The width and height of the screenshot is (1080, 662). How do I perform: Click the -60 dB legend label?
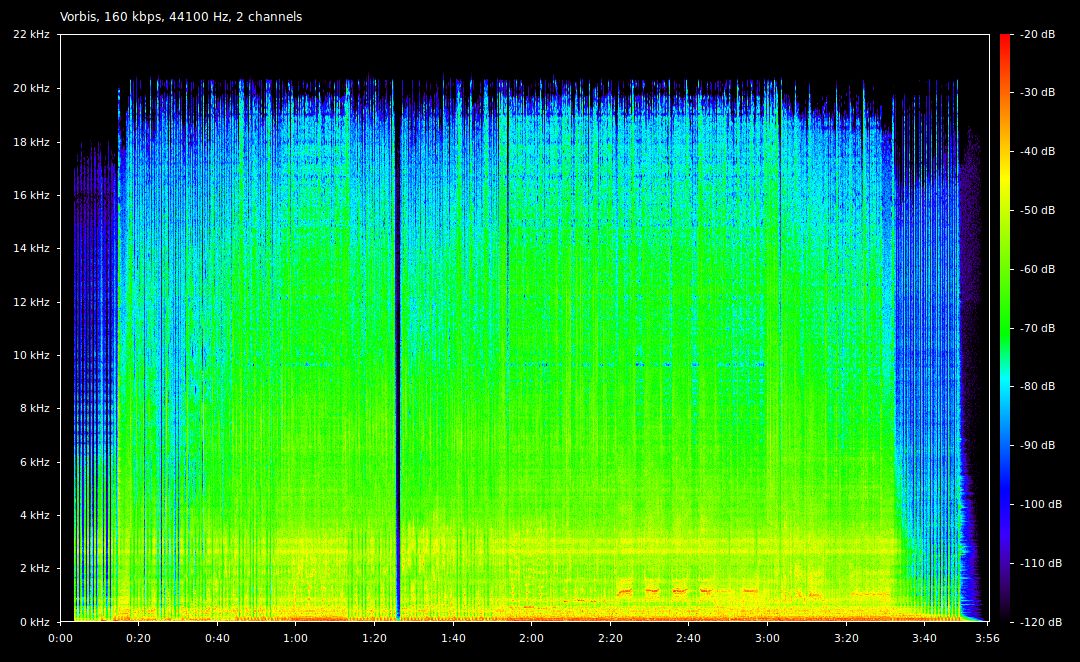tap(1037, 269)
